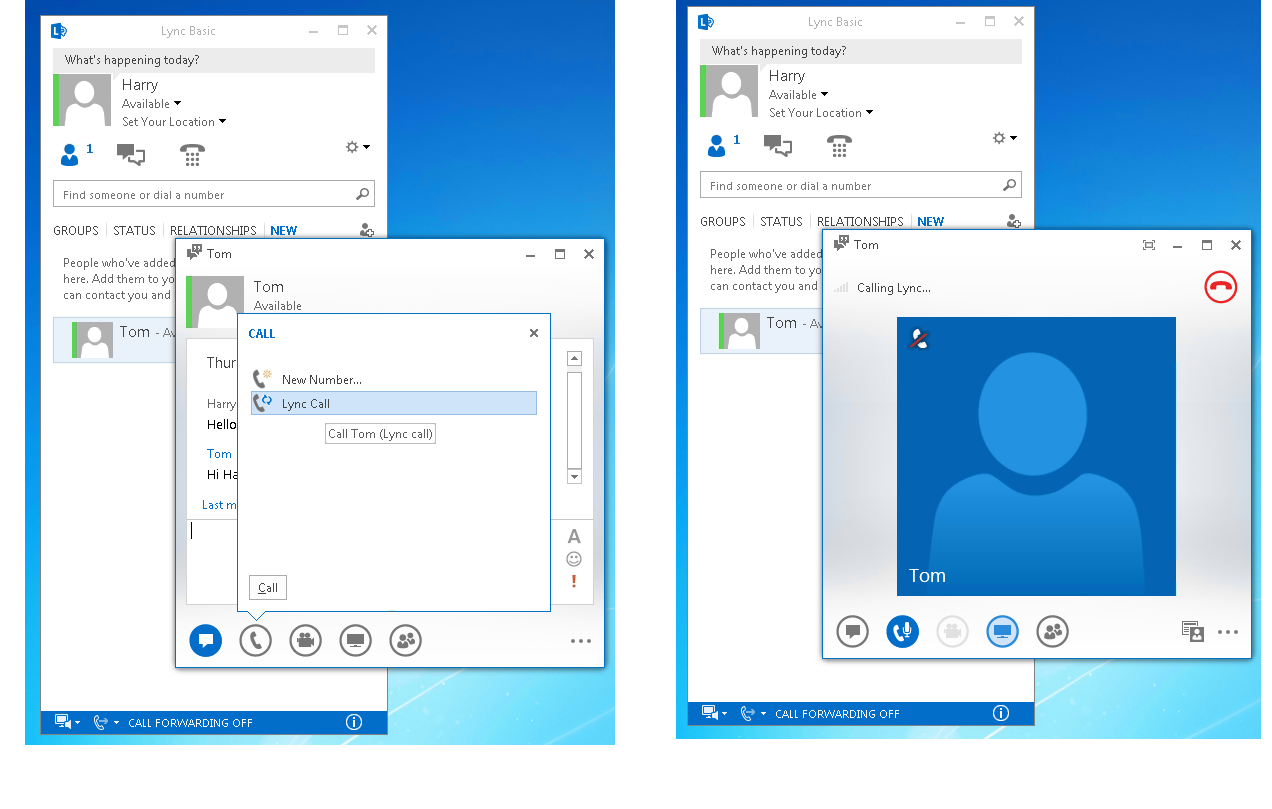Click Tom's large video avatar in the call window
Viewport: 1272px width, 809px height.
1036,457
